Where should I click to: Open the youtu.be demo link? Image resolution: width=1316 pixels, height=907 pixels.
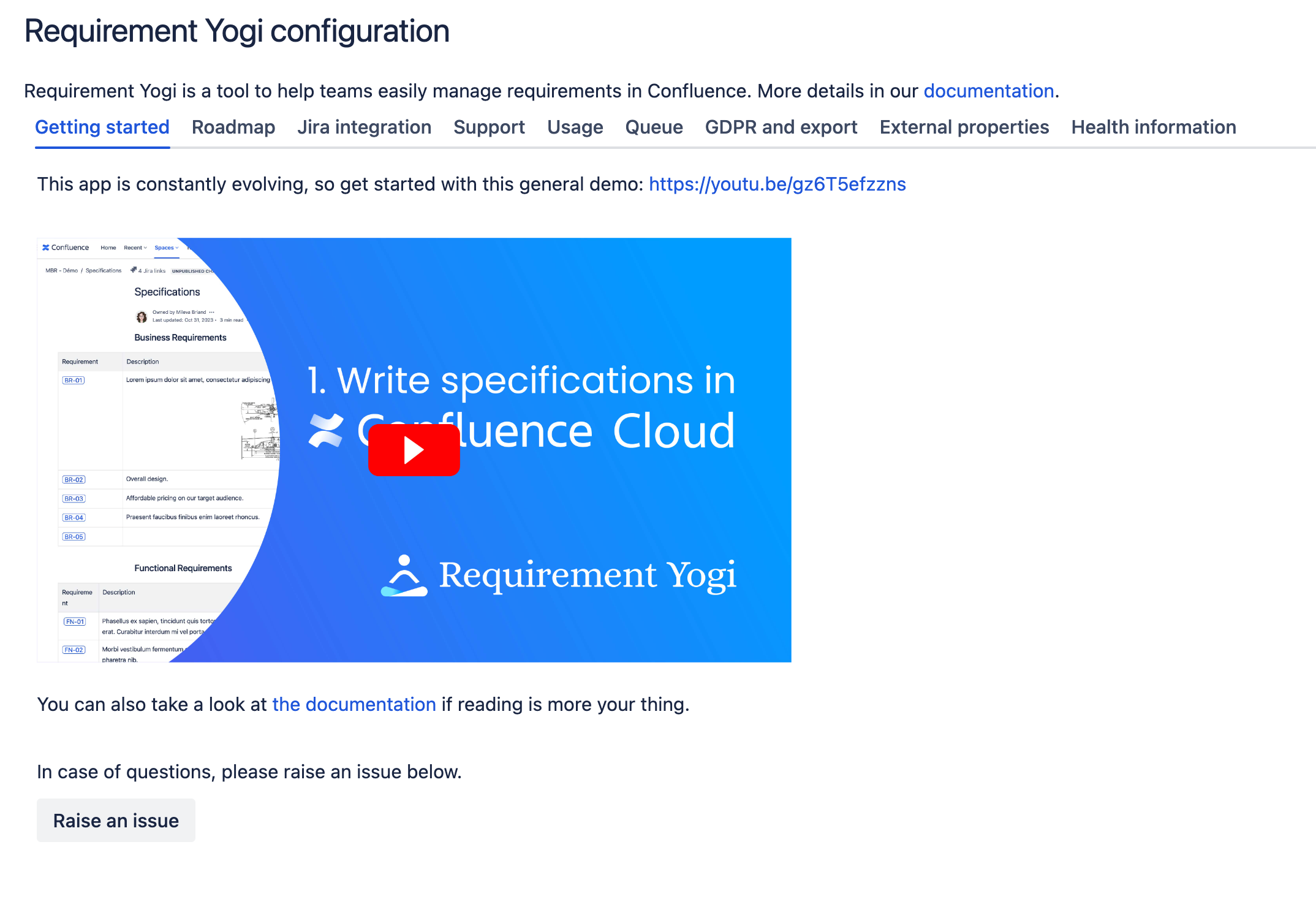(777, 184)
